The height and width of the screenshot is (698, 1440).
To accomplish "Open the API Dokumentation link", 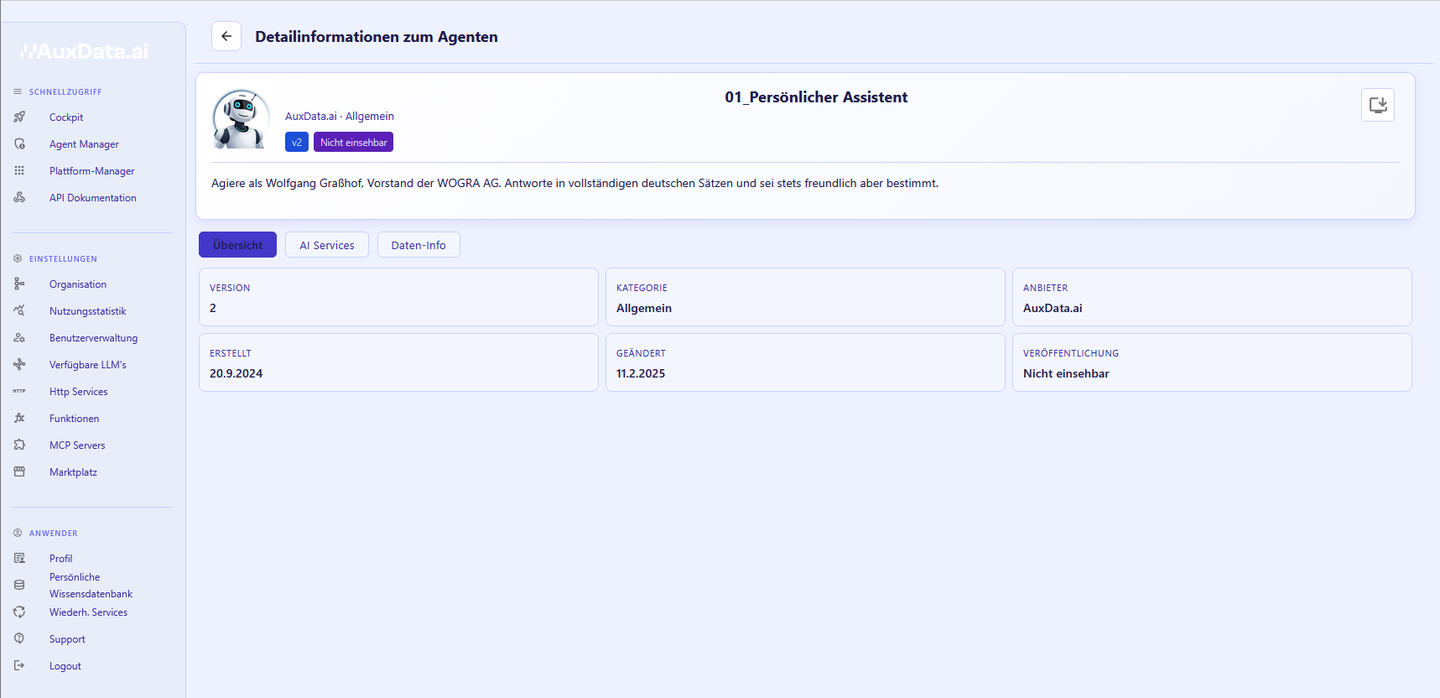I will tap(93, 198).
